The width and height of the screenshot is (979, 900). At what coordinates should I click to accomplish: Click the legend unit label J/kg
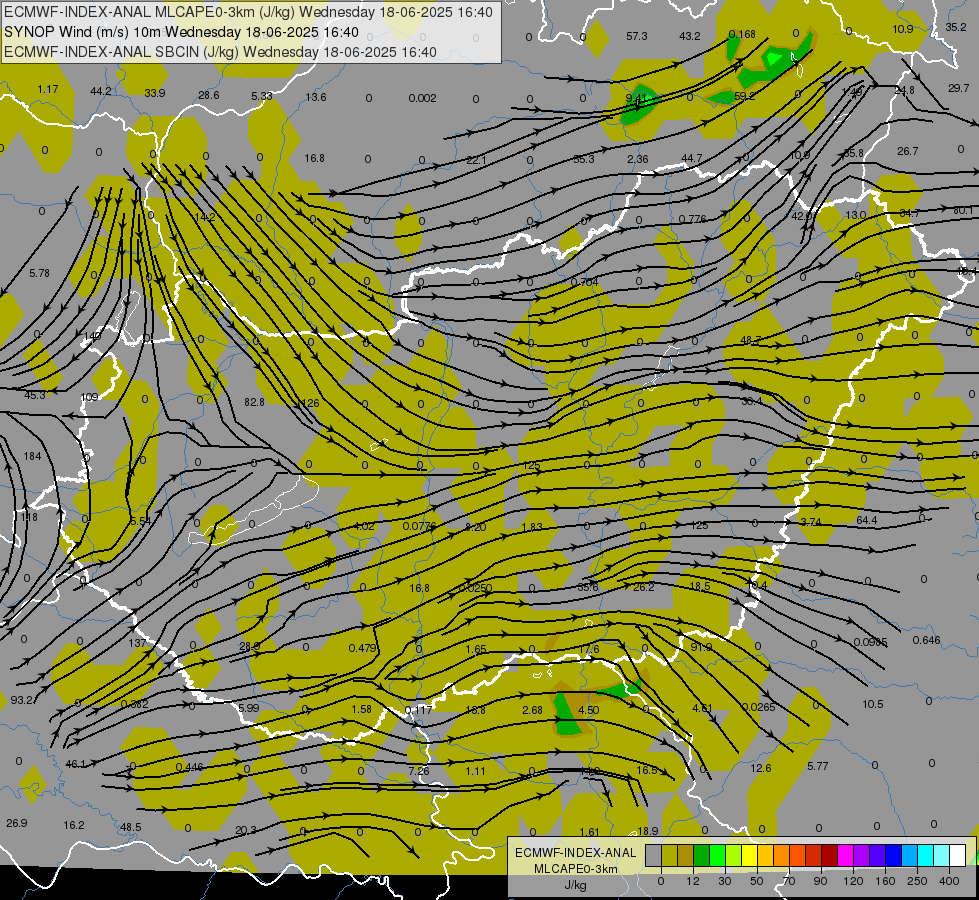point(575,885)
